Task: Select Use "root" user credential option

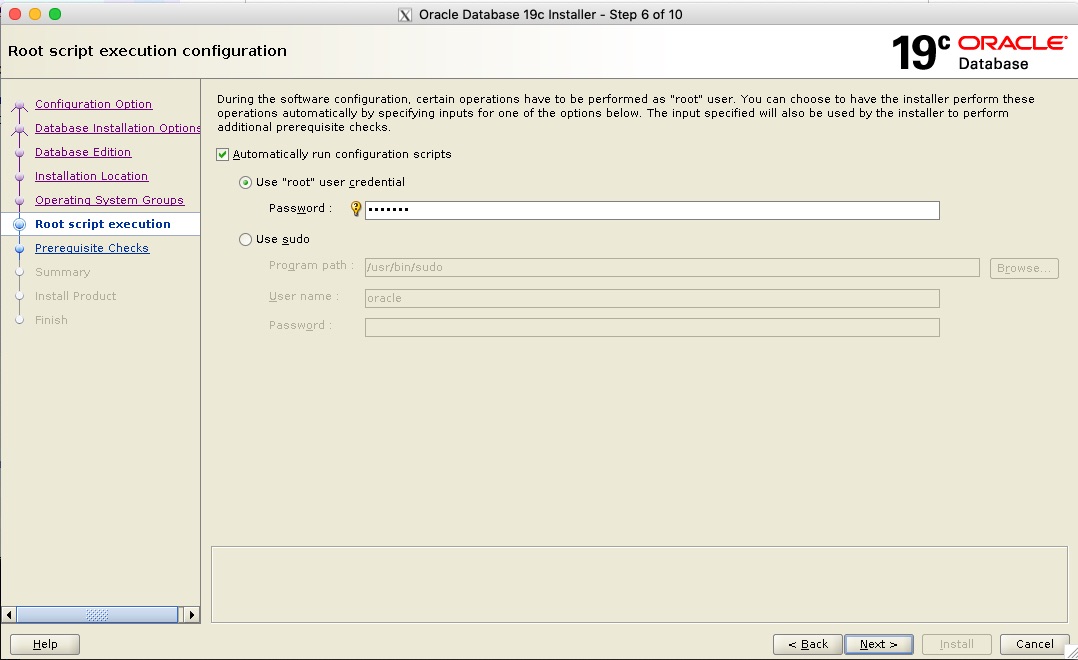Action: pos(245,182)
